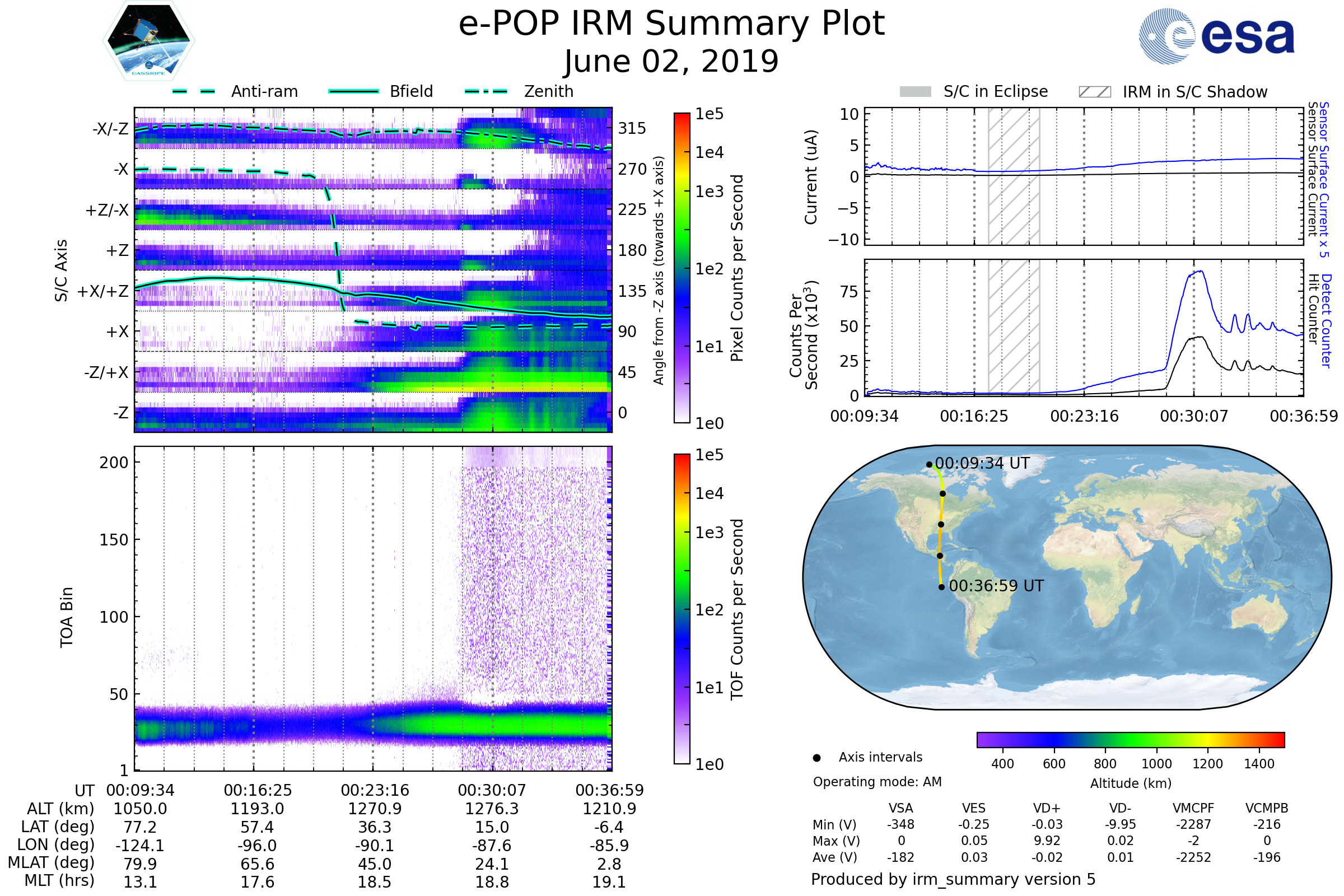Viewport: 1344px width, 896px height.
Task: Click the Anti-ram dashed line legend marker
Action: click(194, 91)
